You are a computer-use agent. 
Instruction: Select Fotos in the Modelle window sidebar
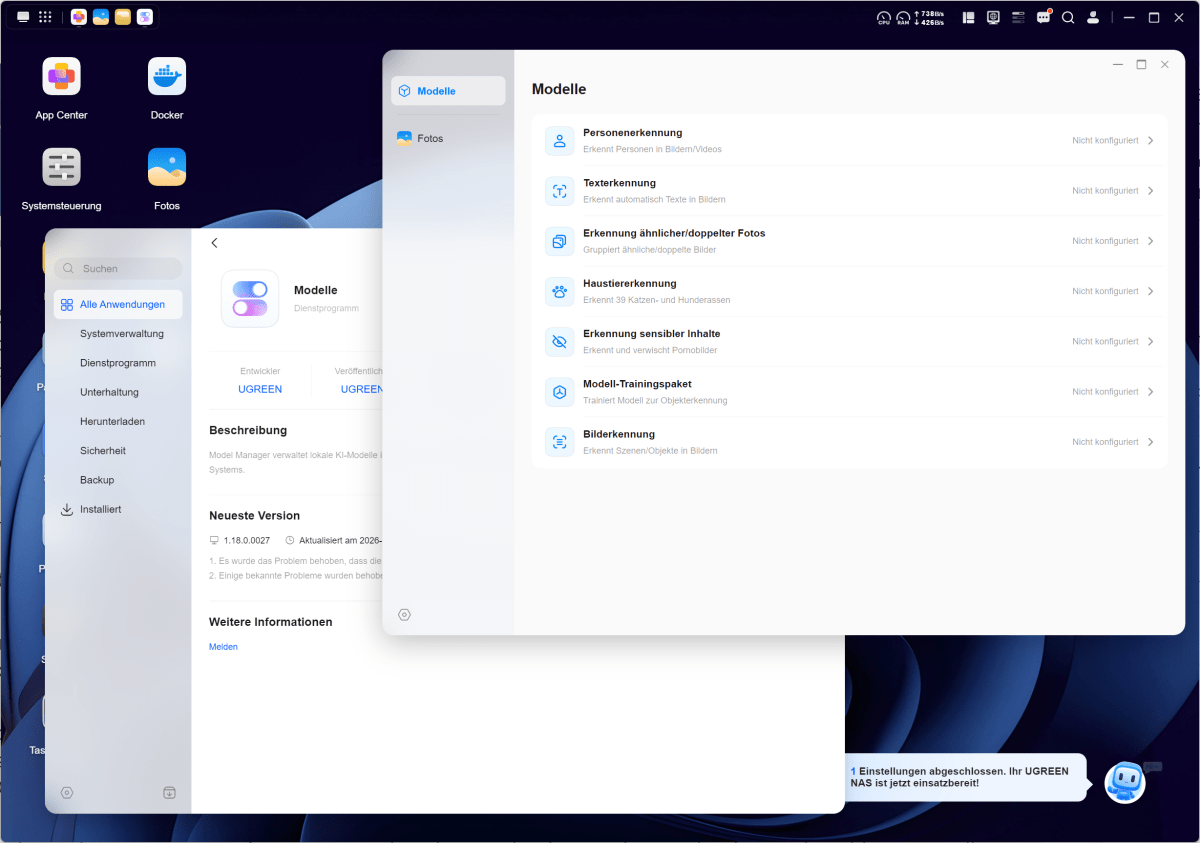pyautogui.click(x=448, y=139)
